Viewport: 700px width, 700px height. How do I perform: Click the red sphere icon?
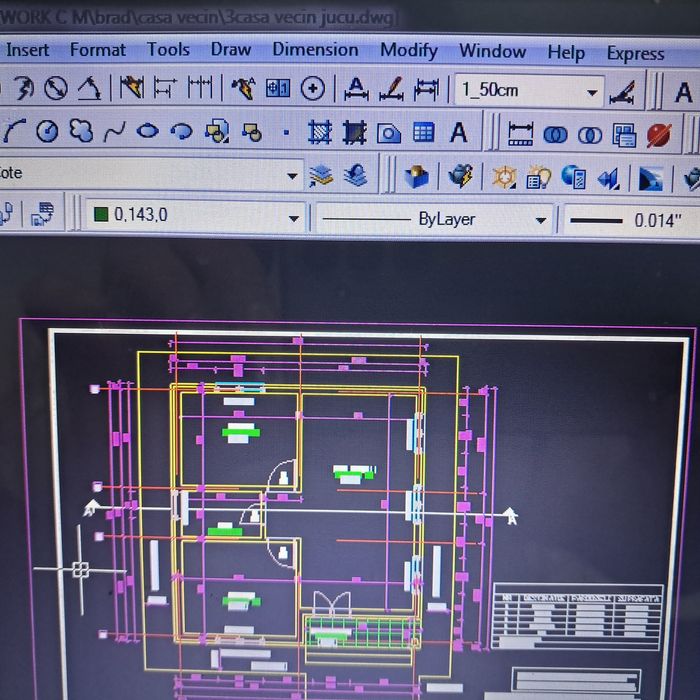pyautogui.click(x=659, y=136)
